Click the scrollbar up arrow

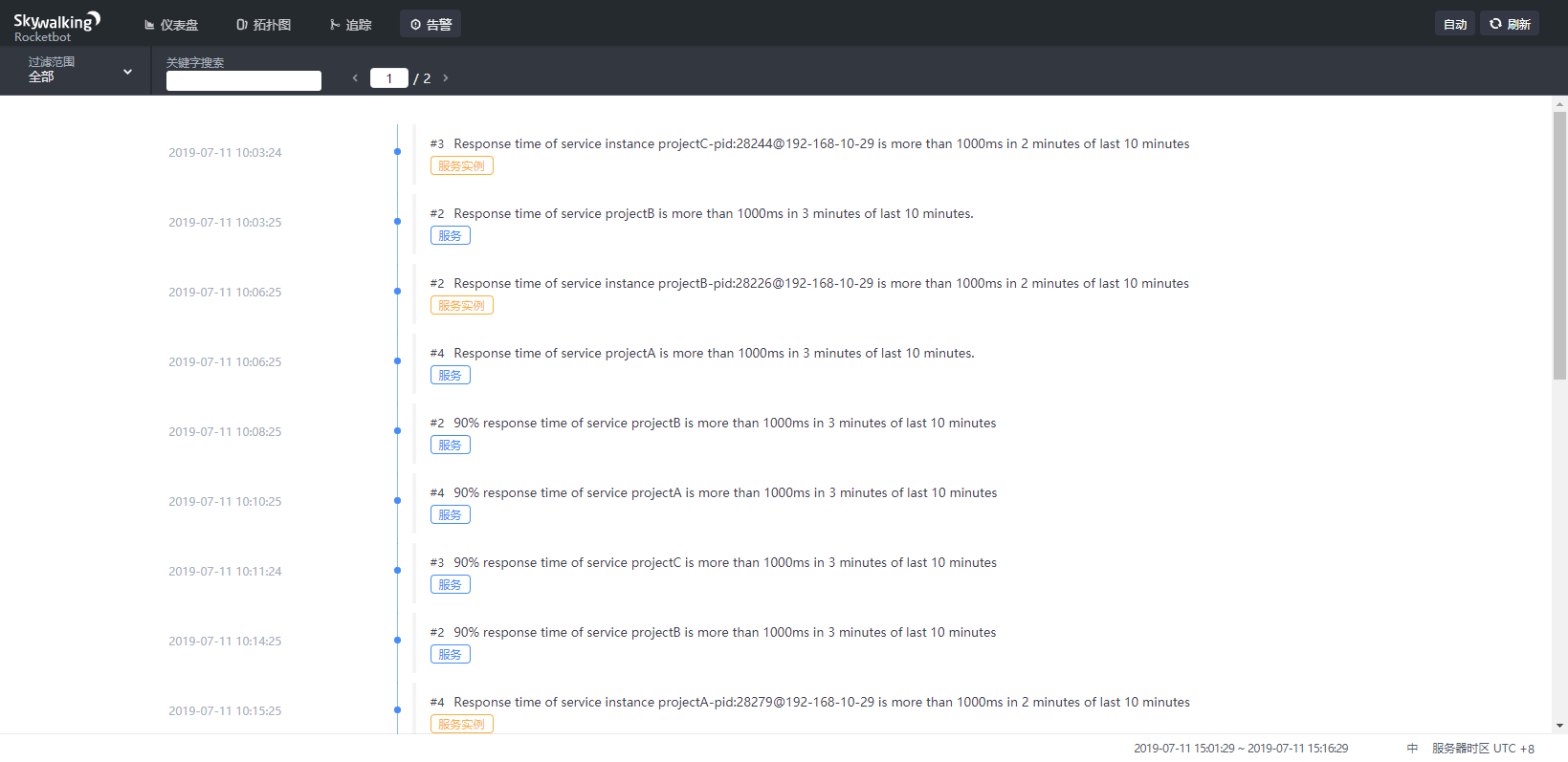(x=1559, y=103)
